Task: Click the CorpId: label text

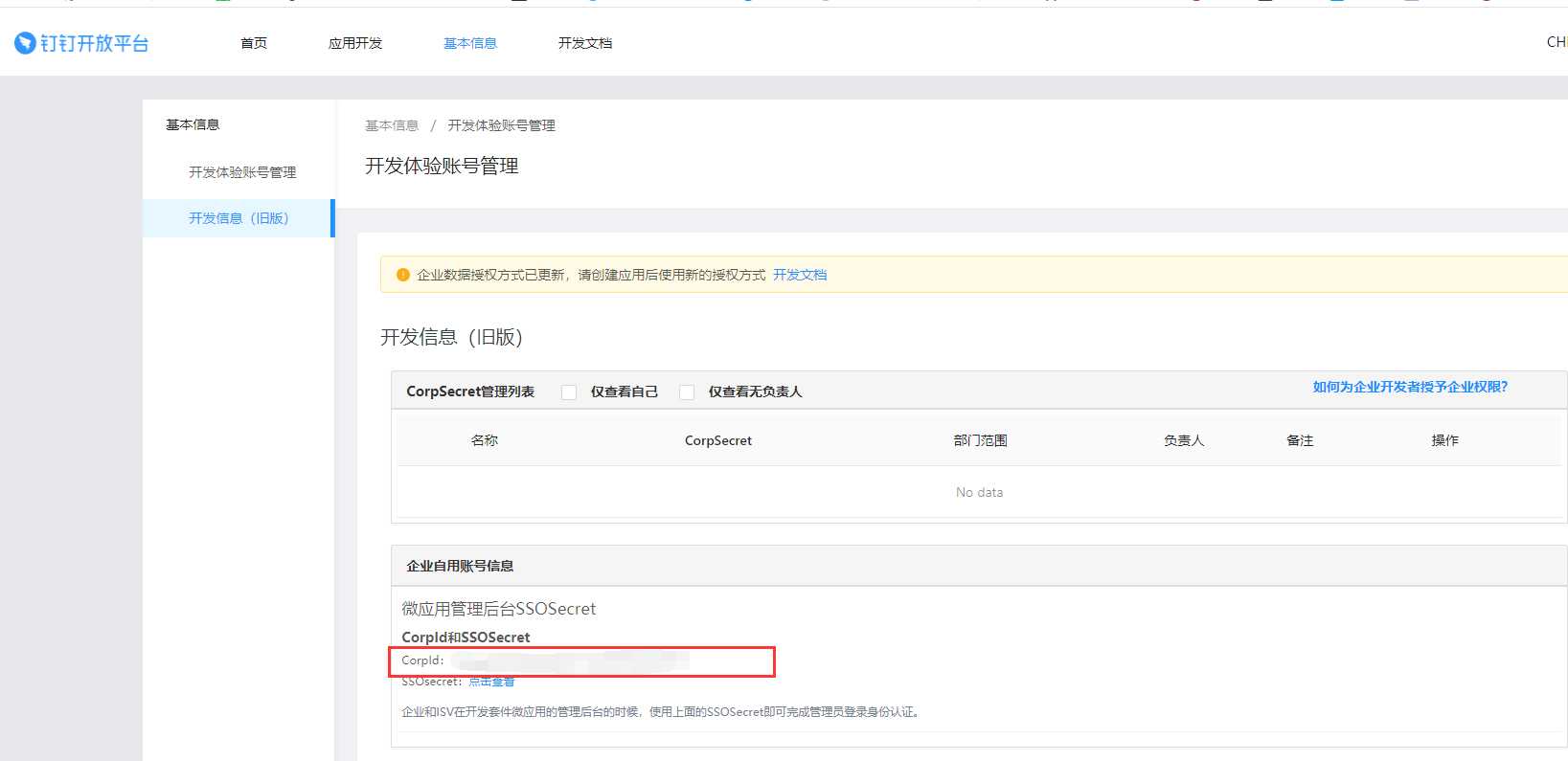Action: [x=422, y=660]
